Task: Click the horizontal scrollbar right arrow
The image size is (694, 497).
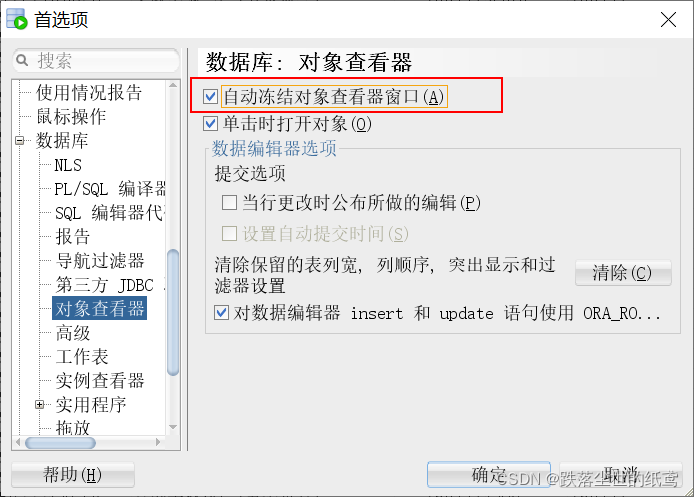Action: [158, 442]
